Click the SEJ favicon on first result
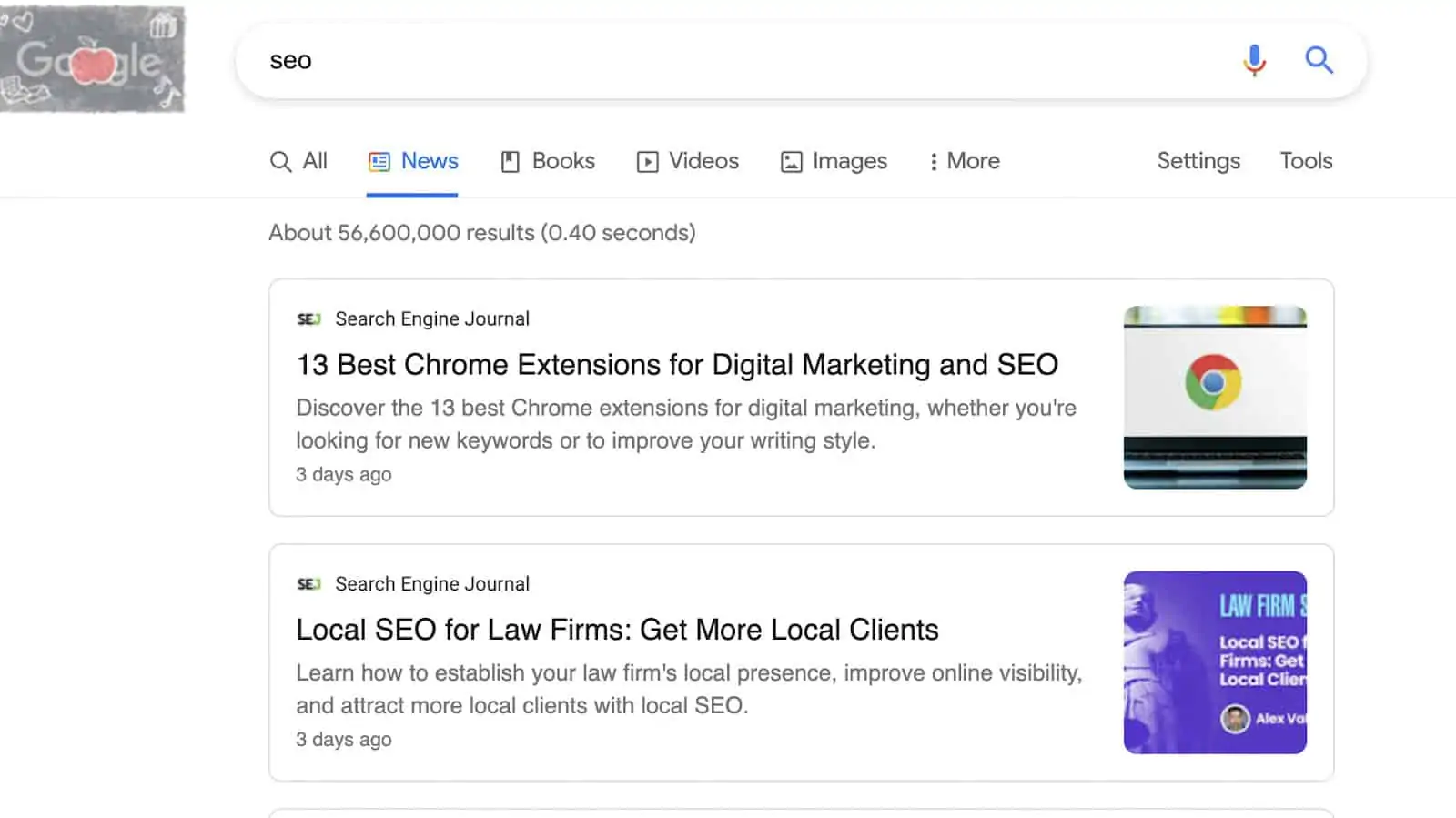 coord(308,319)
